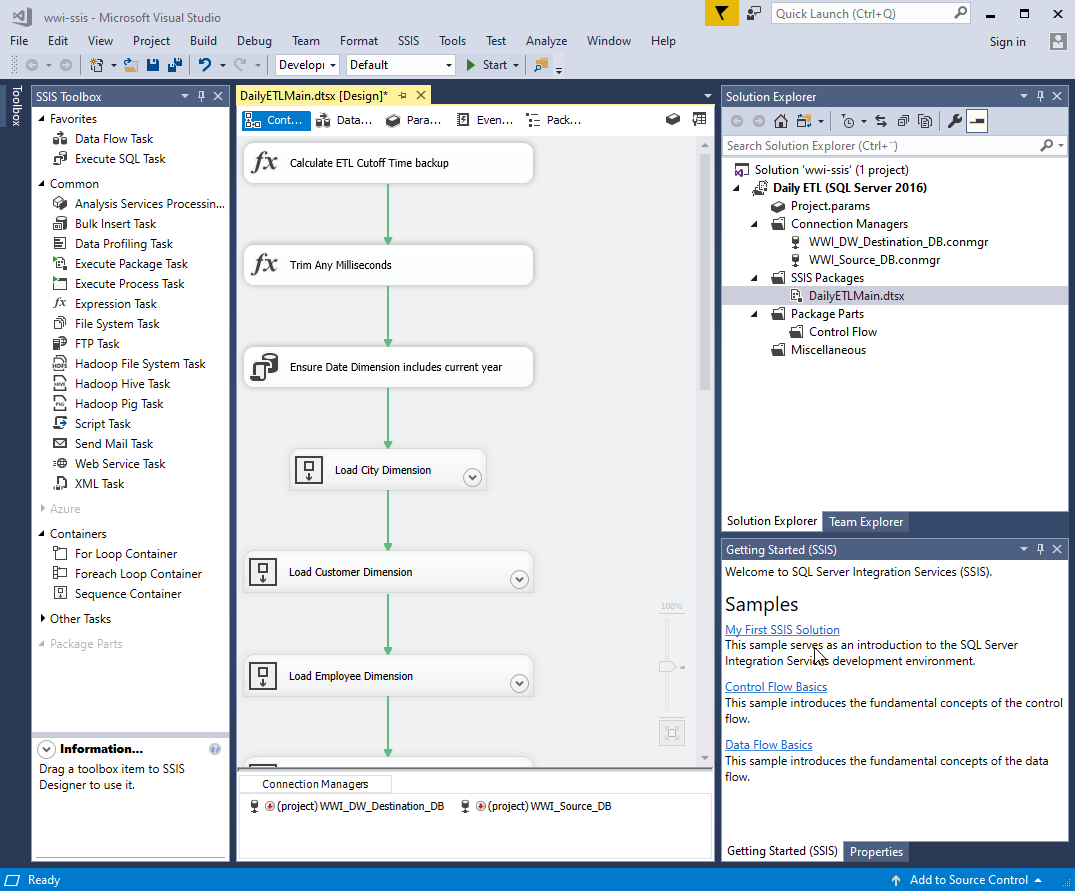This screenshot has width=1075, height=891.
Task: Expand the Load Employee Dimension container chevron
Action: point(520,683)
